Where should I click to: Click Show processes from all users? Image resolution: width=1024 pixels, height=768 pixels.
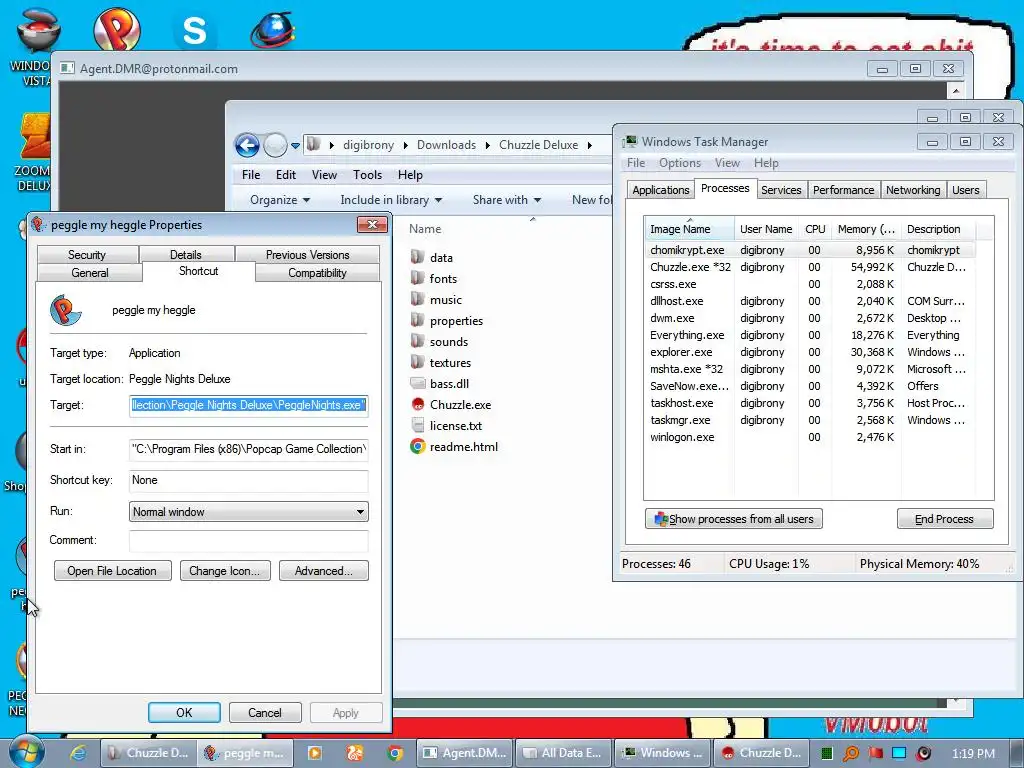tap(733, 519)
